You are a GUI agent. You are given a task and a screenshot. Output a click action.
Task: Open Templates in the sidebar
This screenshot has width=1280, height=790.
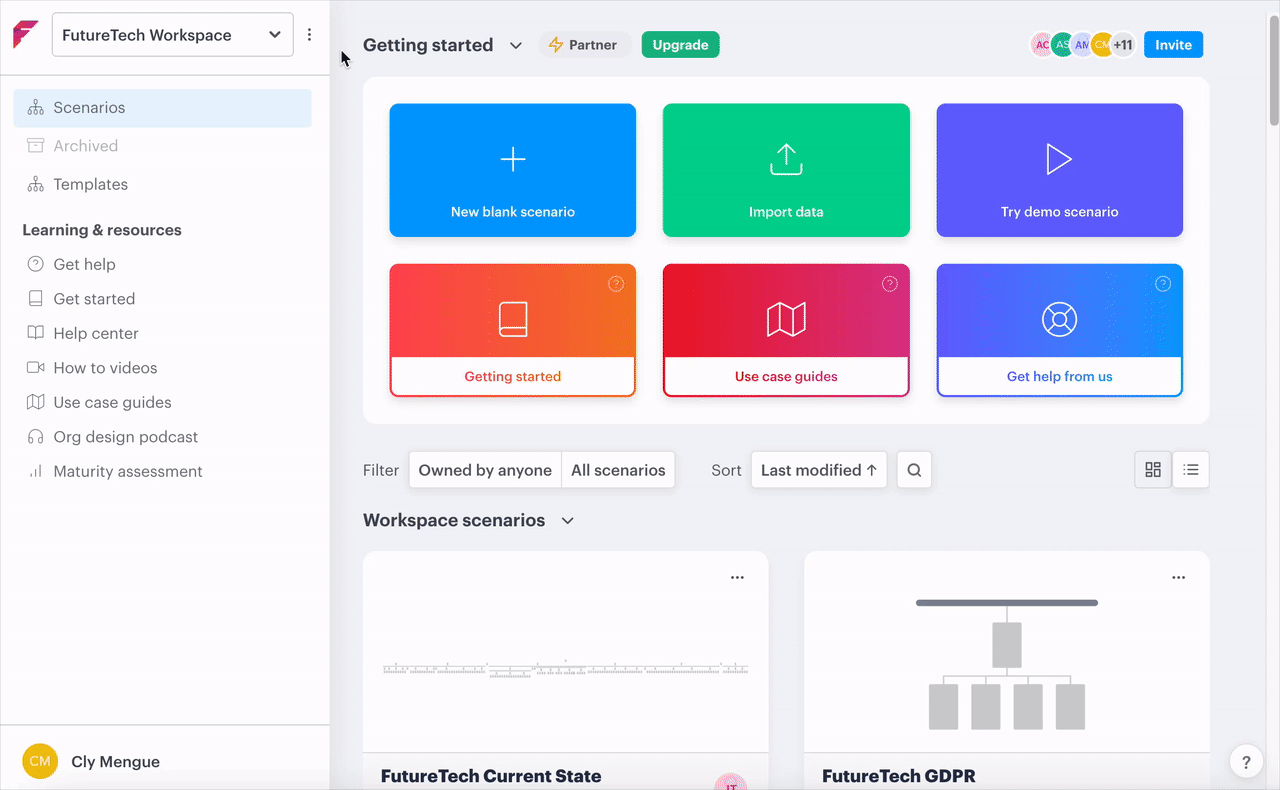pos(90,184)
